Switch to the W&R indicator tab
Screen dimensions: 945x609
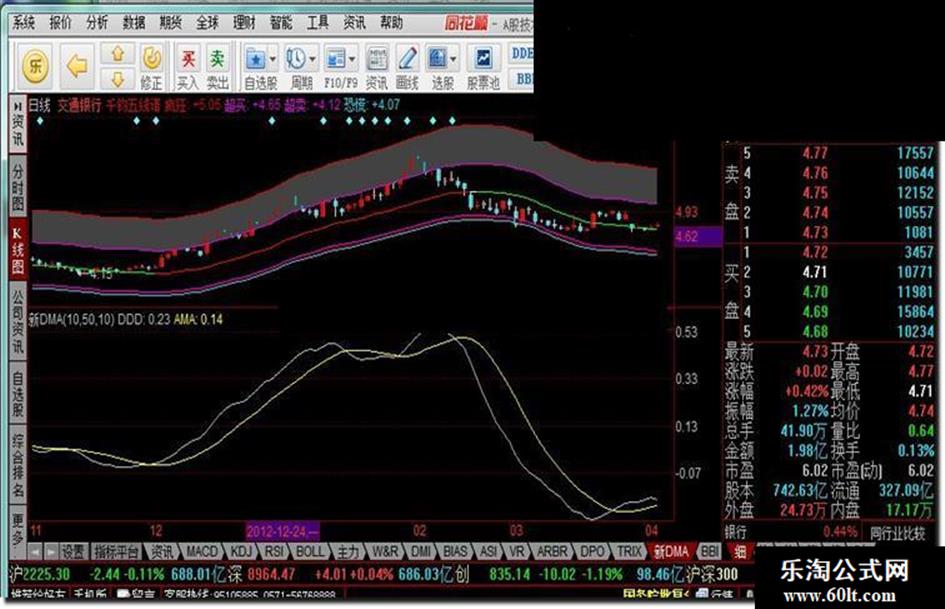tap(385, 551)
